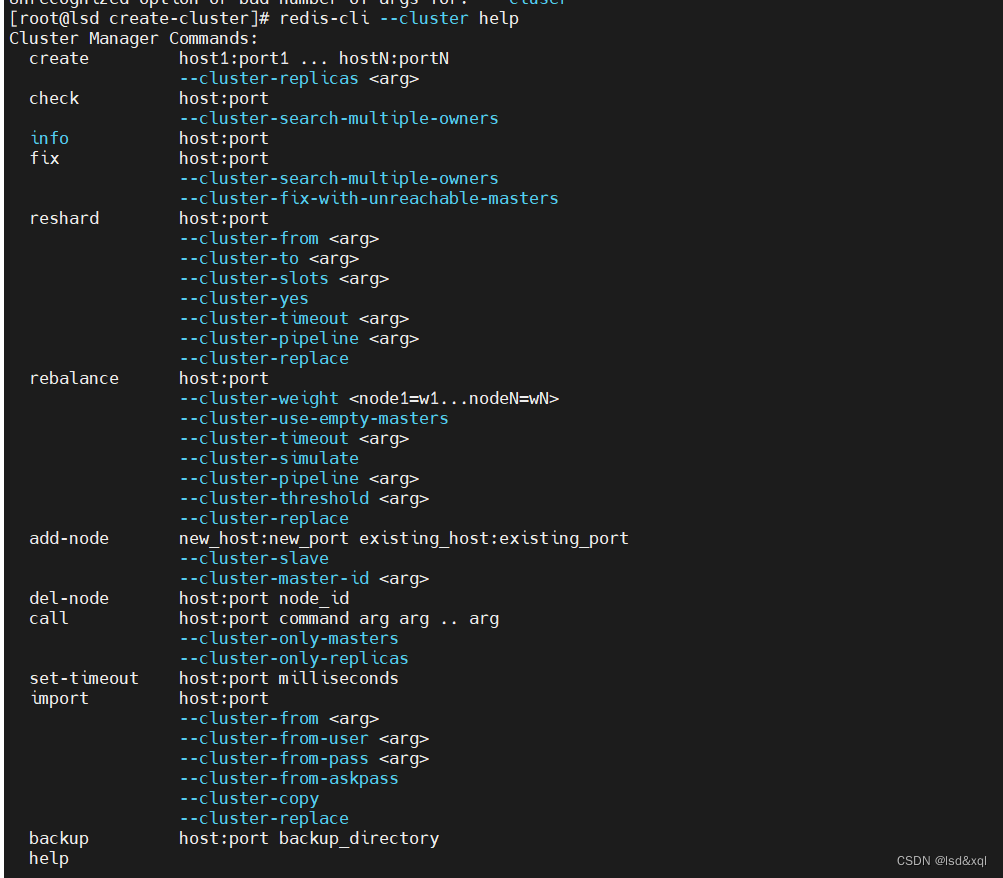The height and width of the screenshot is (878, 1003).
Task: Click the 'import' command name
Action: (x=59, y=698)
